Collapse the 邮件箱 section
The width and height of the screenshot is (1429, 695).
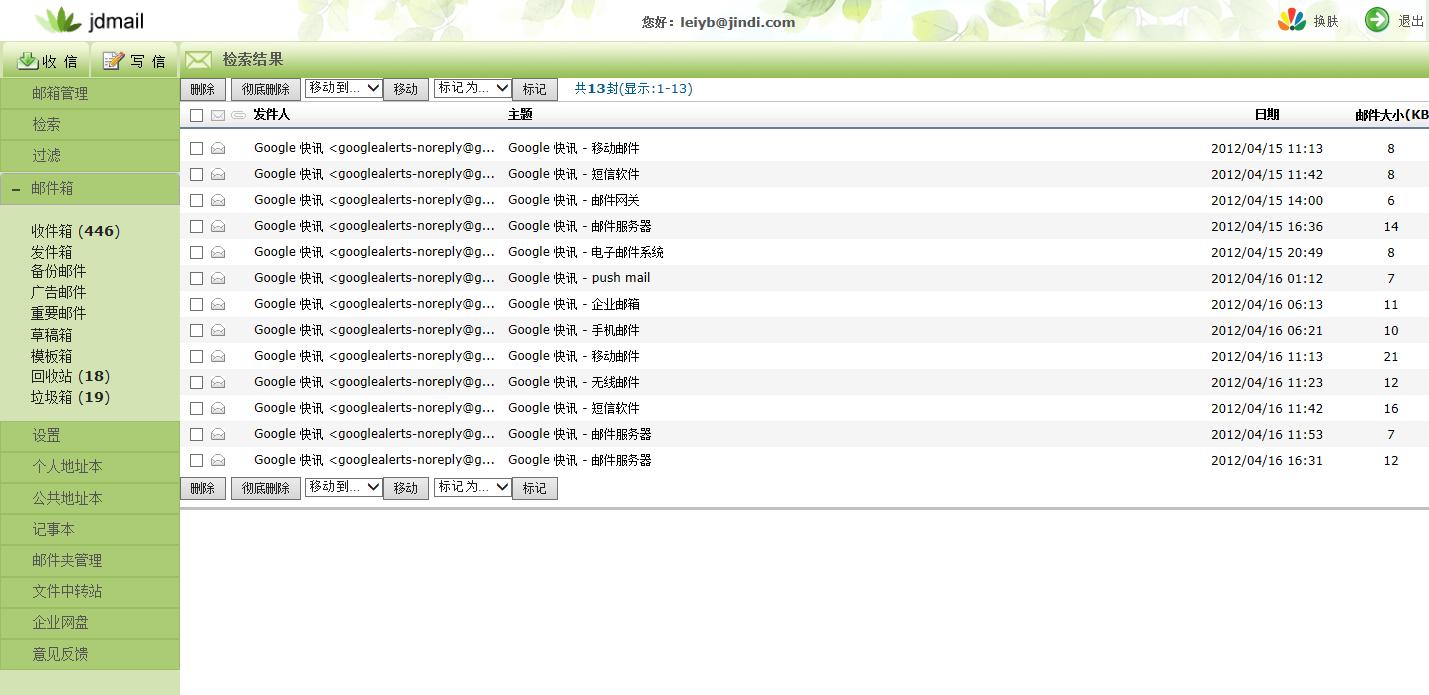pyautogui.click(x=16, y=189)
